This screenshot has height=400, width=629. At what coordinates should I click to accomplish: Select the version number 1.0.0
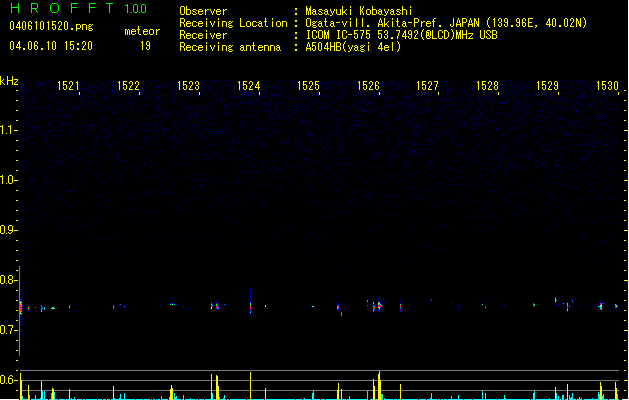tap(136, 9)
